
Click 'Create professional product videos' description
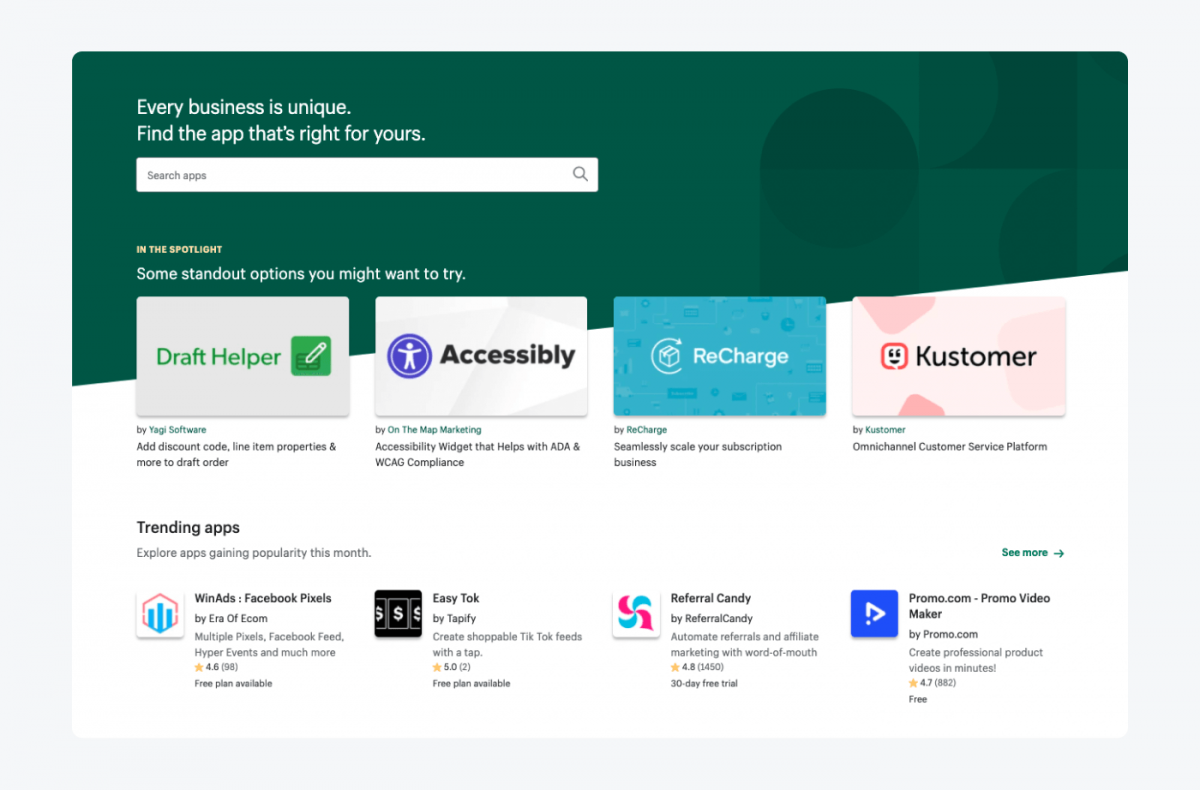tap(976, 660)
